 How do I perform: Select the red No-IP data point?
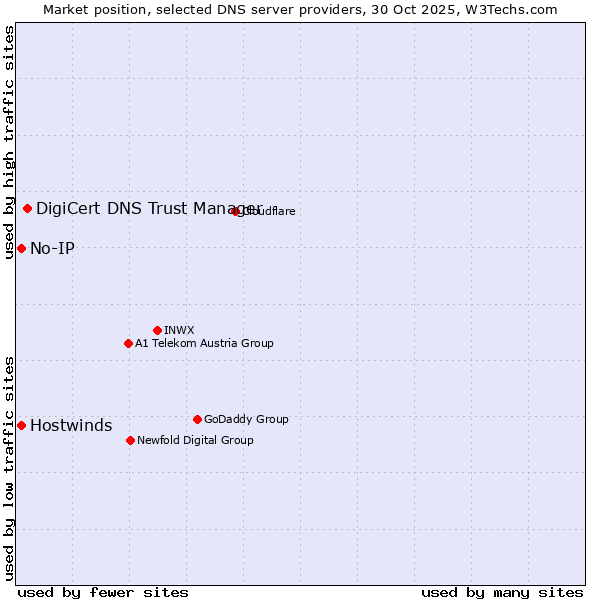click(21, 248)
